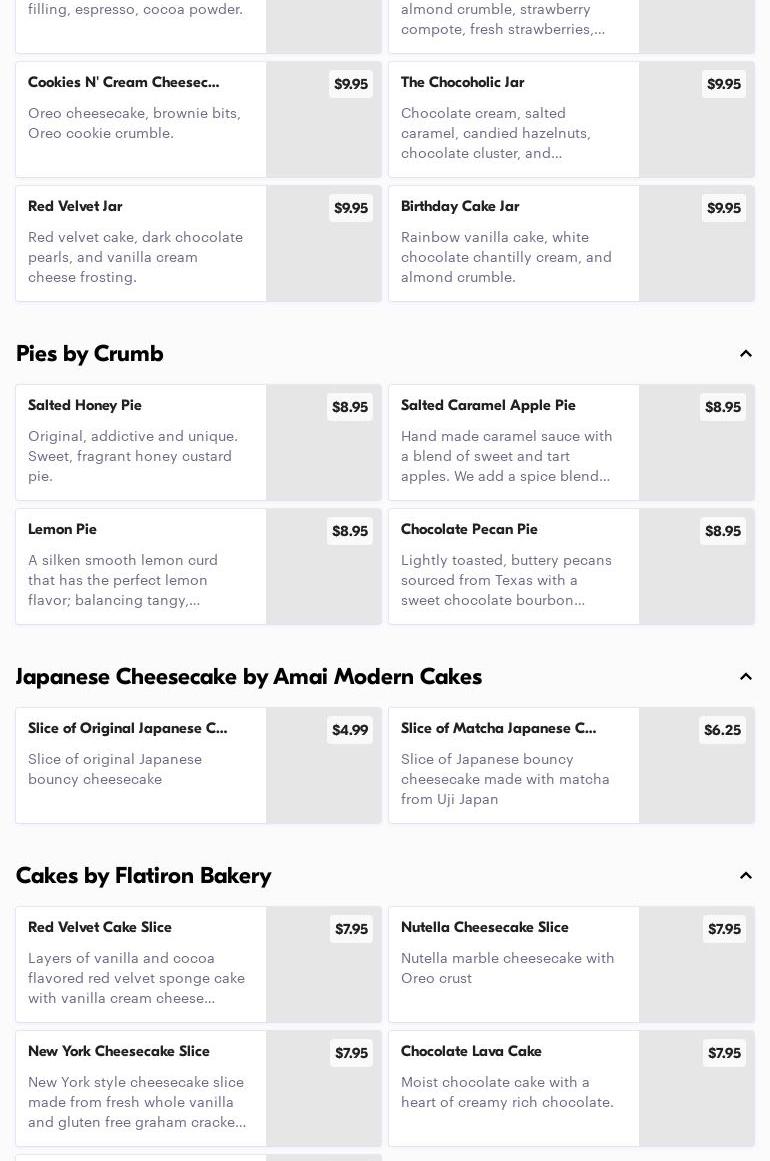Click the Cakes by Flatiron Bakery heading
770x1161 pixels.
point(144,876)
